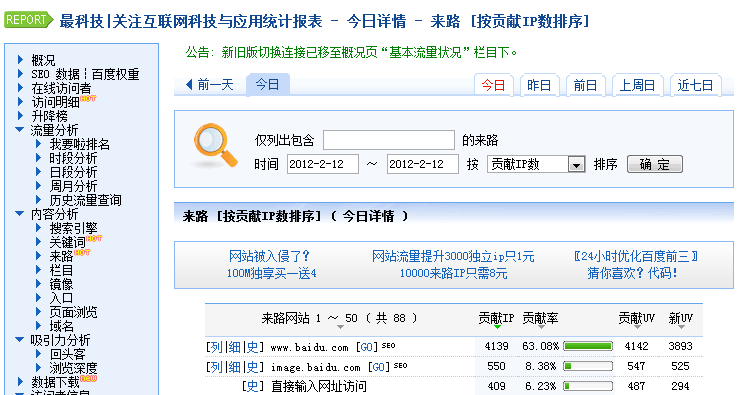Collapse the 内容分析 tree section

click(x=19, y=213)
